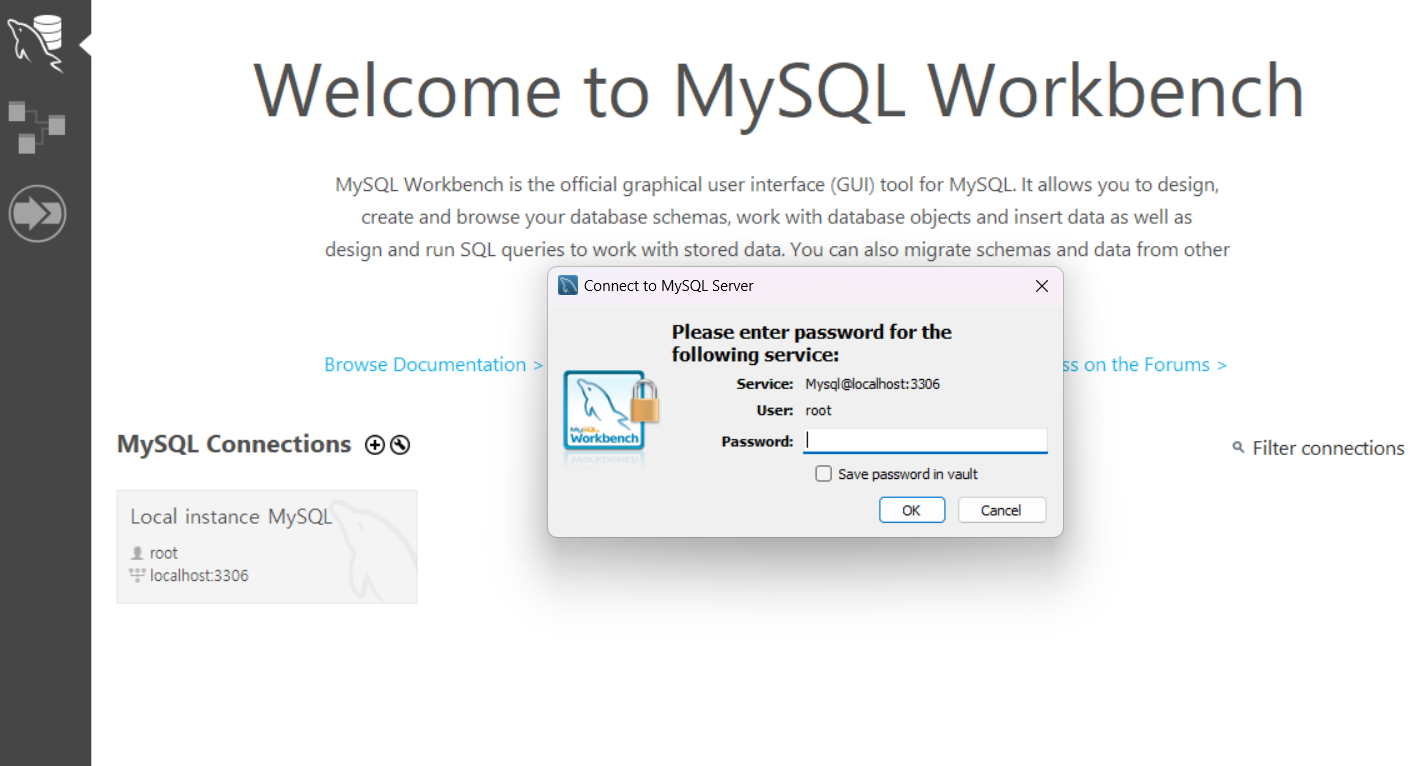Dismiss the dialog with the Cancel button
1415x766 pixels.
[1002, 510]
